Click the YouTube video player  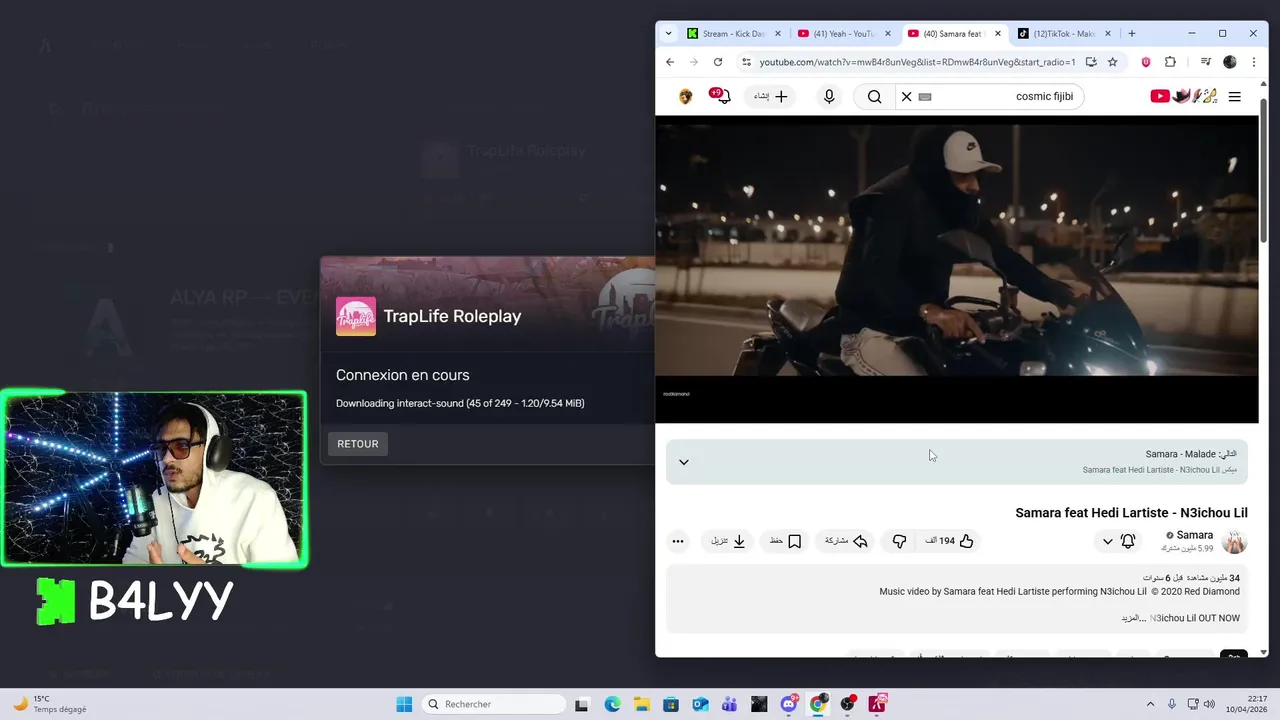click(x=957, y=269)
